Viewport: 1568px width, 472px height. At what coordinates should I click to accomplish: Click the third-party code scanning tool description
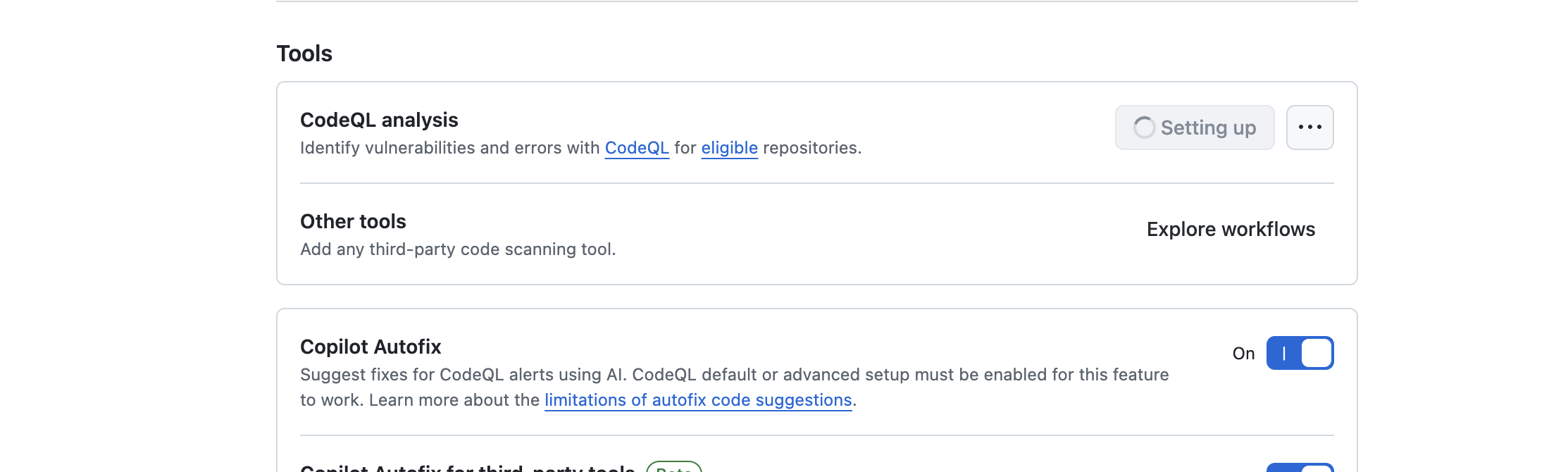[458, 249]
